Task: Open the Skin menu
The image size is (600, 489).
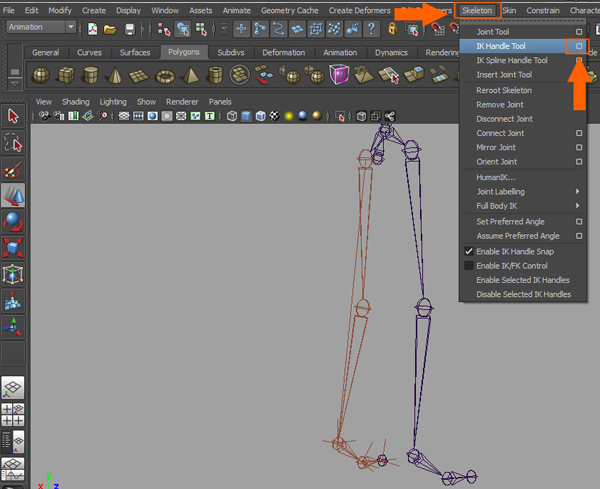Action: (509, 10)
